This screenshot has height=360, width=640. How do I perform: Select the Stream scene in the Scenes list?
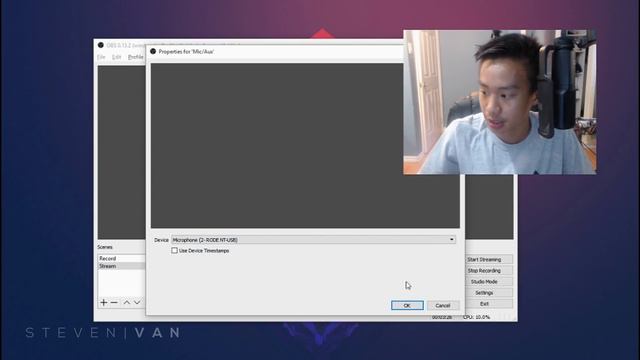pos(122,266)
